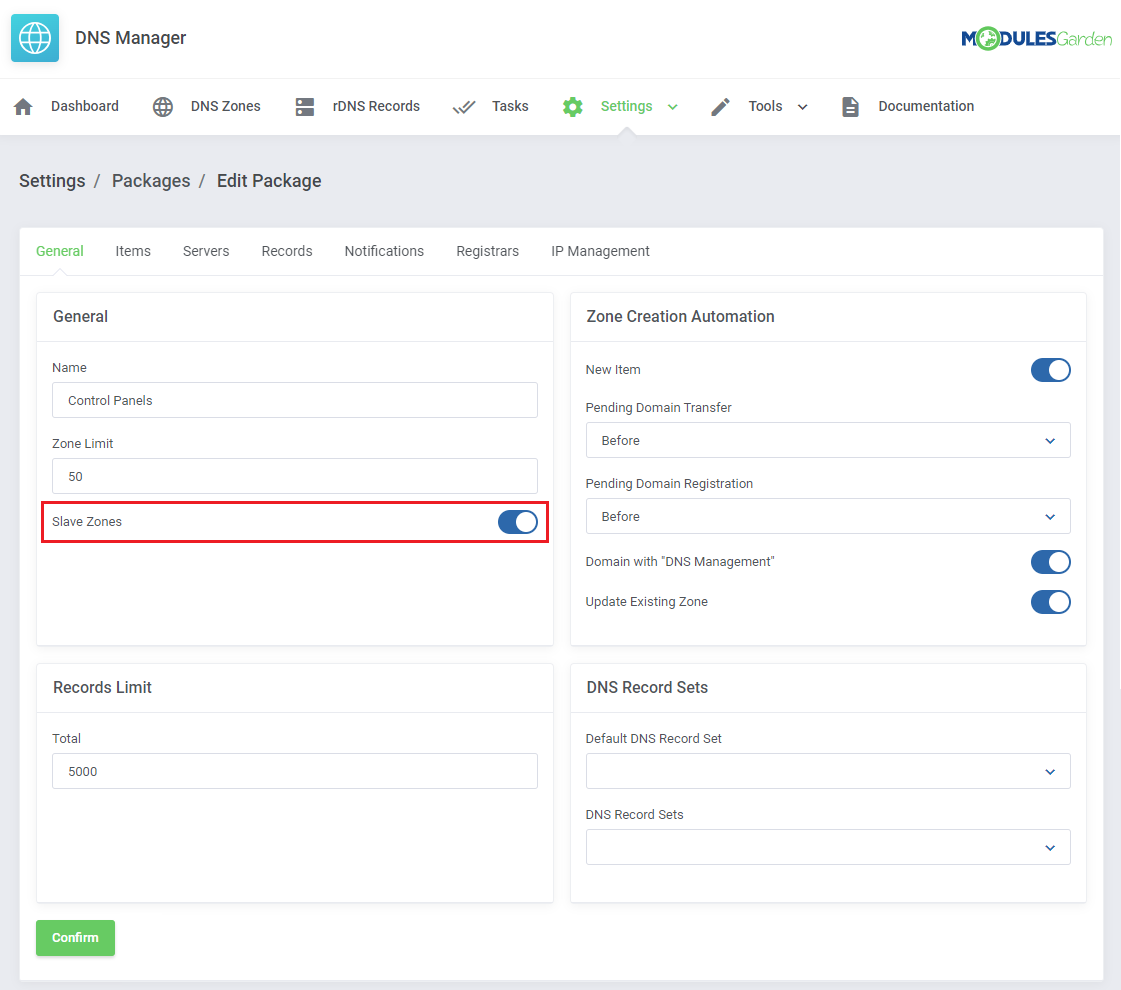Click the Zone Limit input field
This screenshot has width=1121, height=990.
tap(295, 476)
